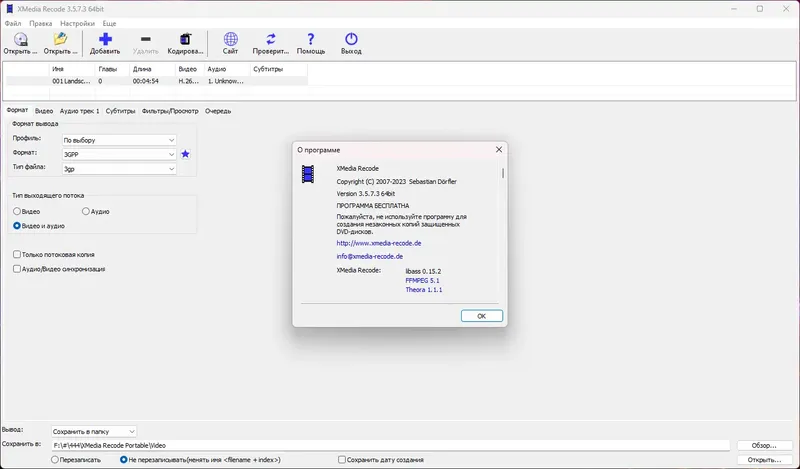Image resolution: width=800 pixels, height=469 pixels.
Task: Switch to the Субтитры tab
Action: 120,111
